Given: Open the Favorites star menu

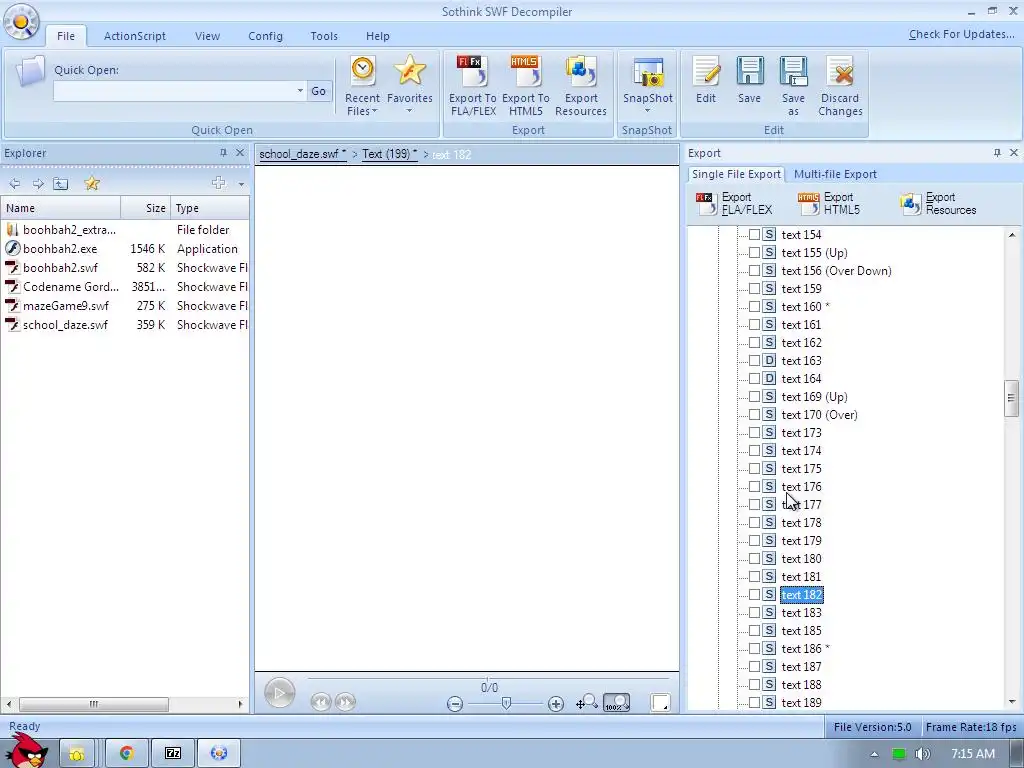Looking at the screenshot, I should [x=409, y=85].
